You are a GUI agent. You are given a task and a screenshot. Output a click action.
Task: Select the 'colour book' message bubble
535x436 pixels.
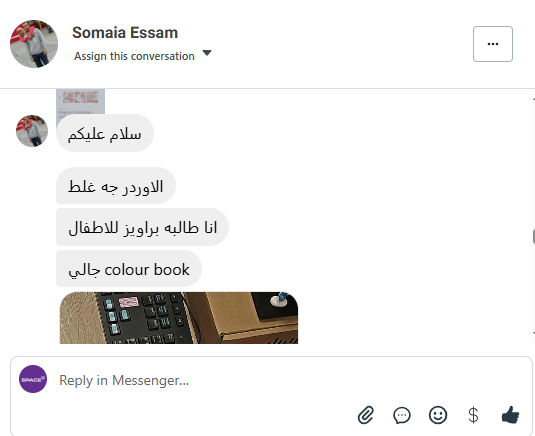tap(129, 269)
